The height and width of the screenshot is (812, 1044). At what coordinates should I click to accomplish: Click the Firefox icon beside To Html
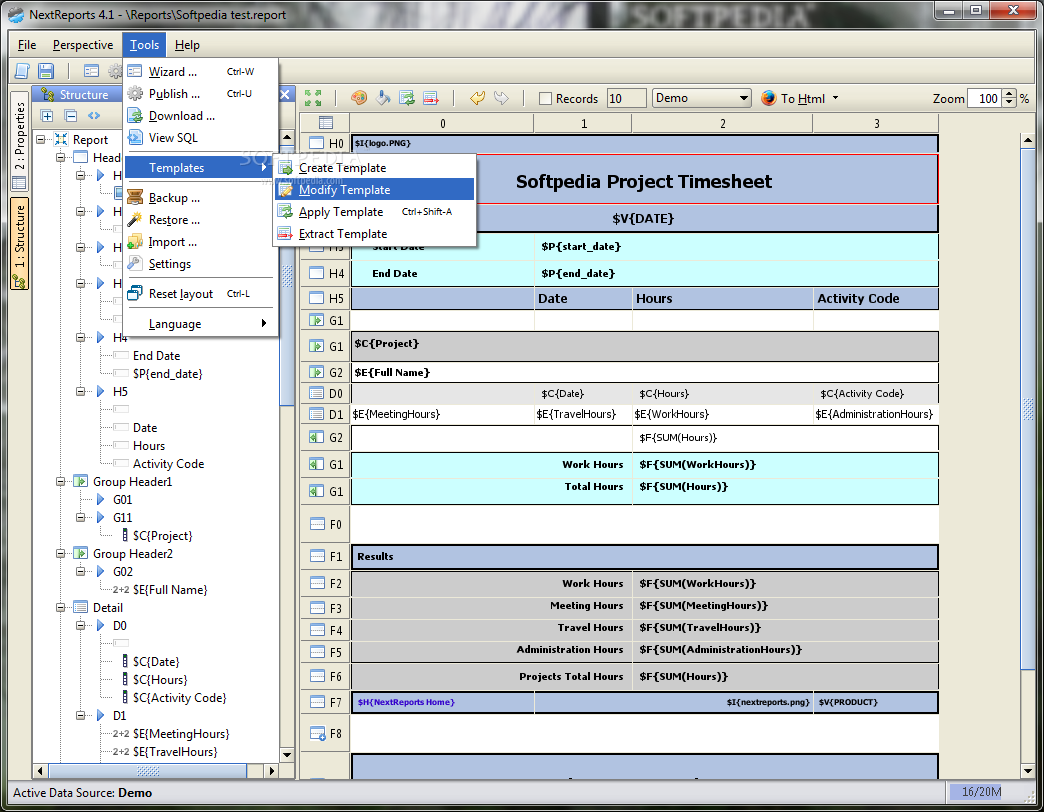768,98
